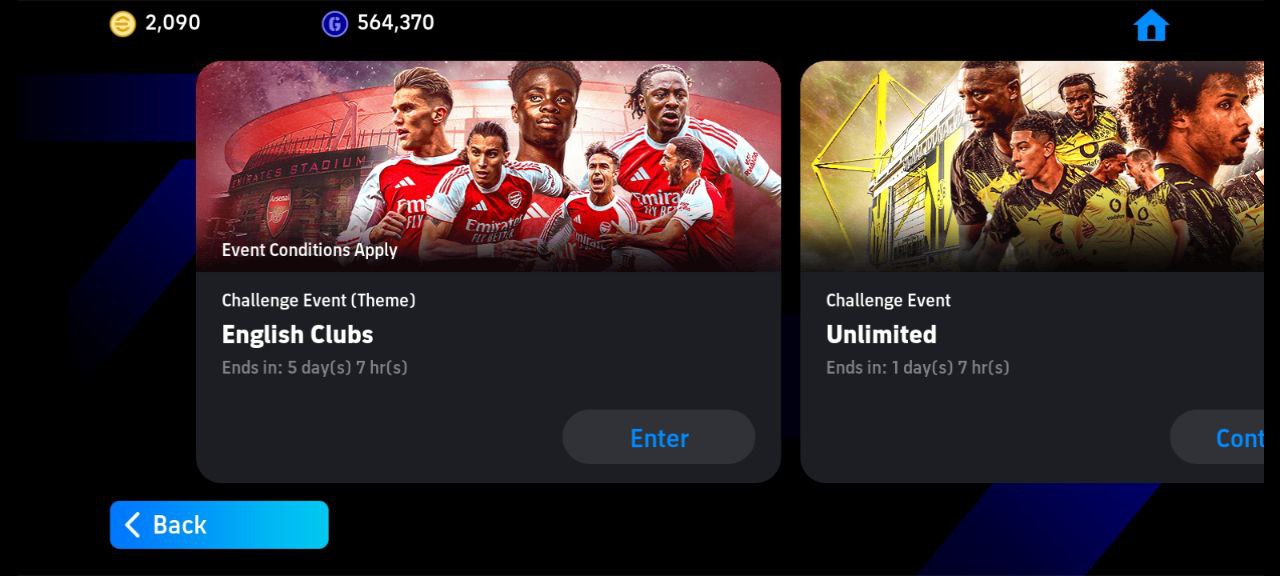Tap Event Conditions Apply label
The height and width of the screenshot is (576, 1280).
pos(309,250)
